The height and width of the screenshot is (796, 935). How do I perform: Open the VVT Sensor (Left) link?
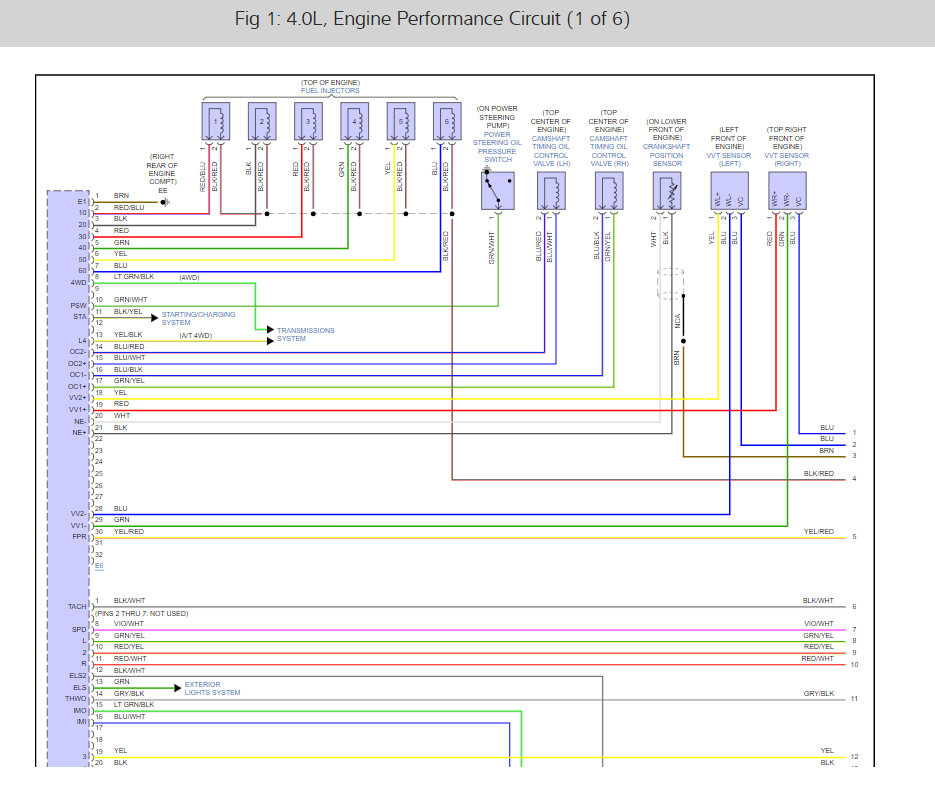click(729, 159)
